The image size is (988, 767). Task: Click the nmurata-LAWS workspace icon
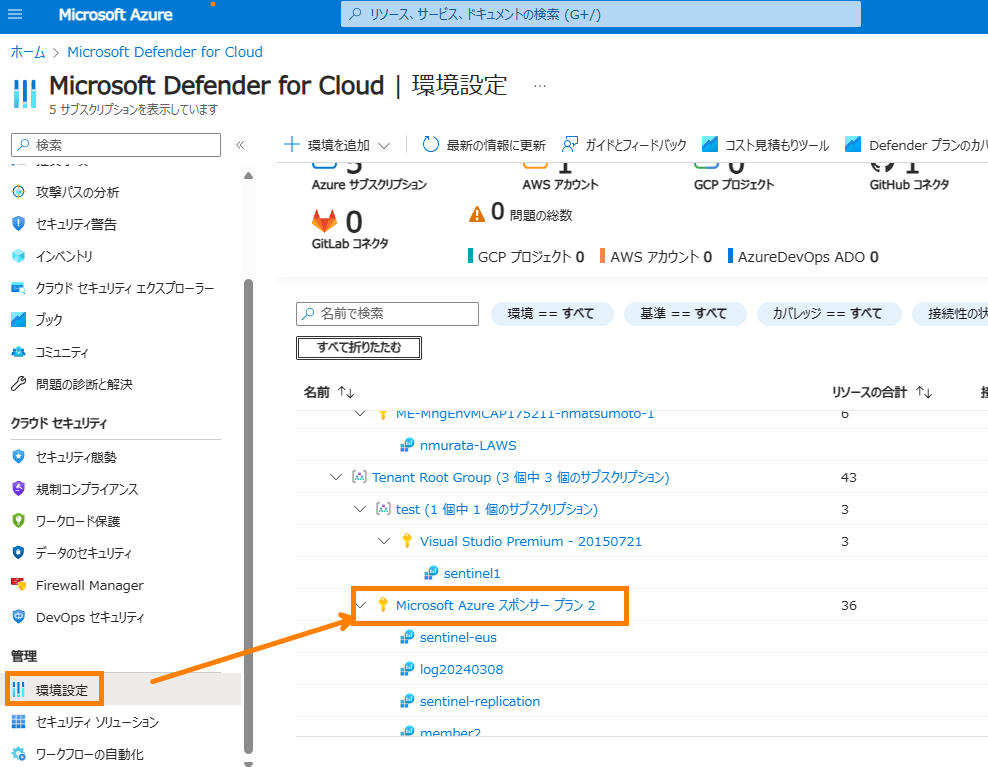pyautogui.click(x=407, y=445)
